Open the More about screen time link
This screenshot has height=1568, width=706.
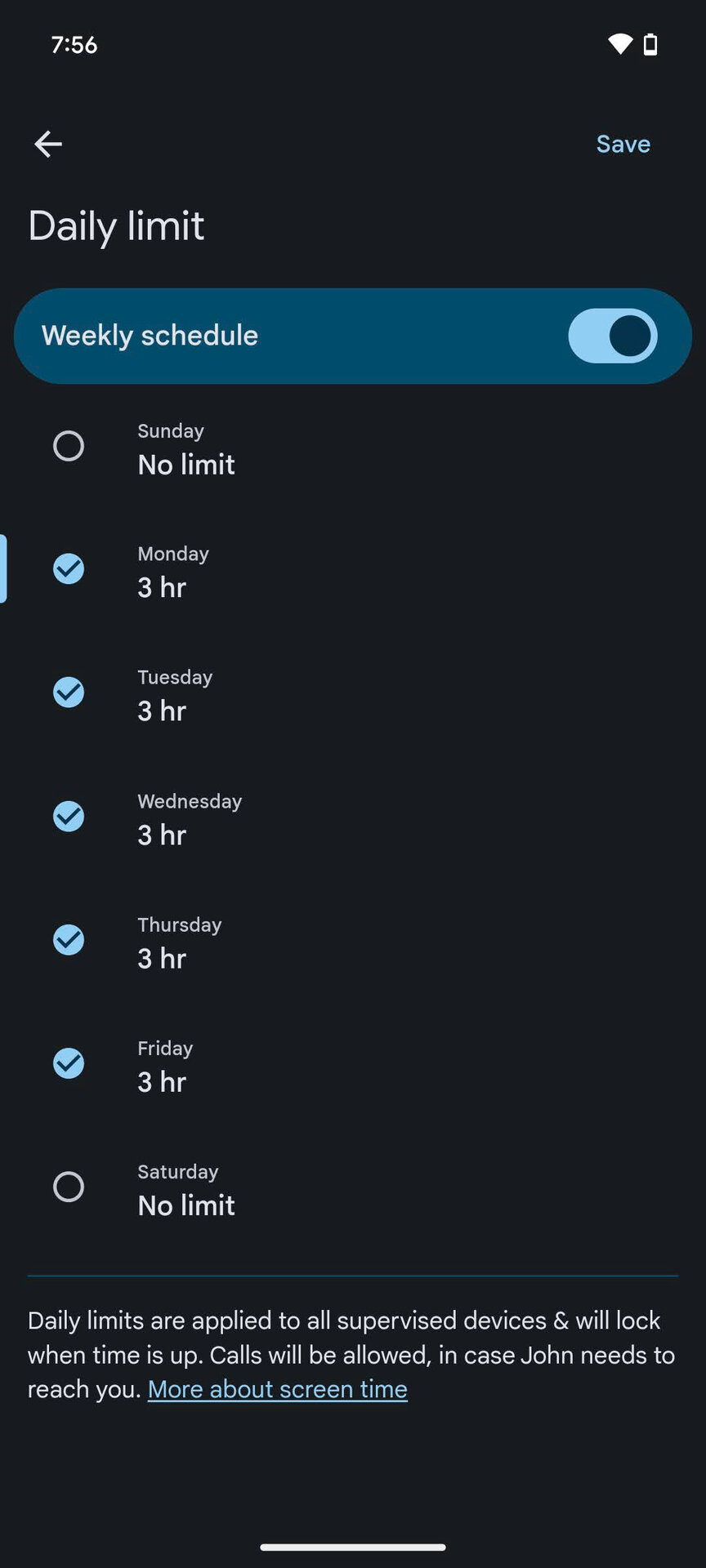[278, 1389]
